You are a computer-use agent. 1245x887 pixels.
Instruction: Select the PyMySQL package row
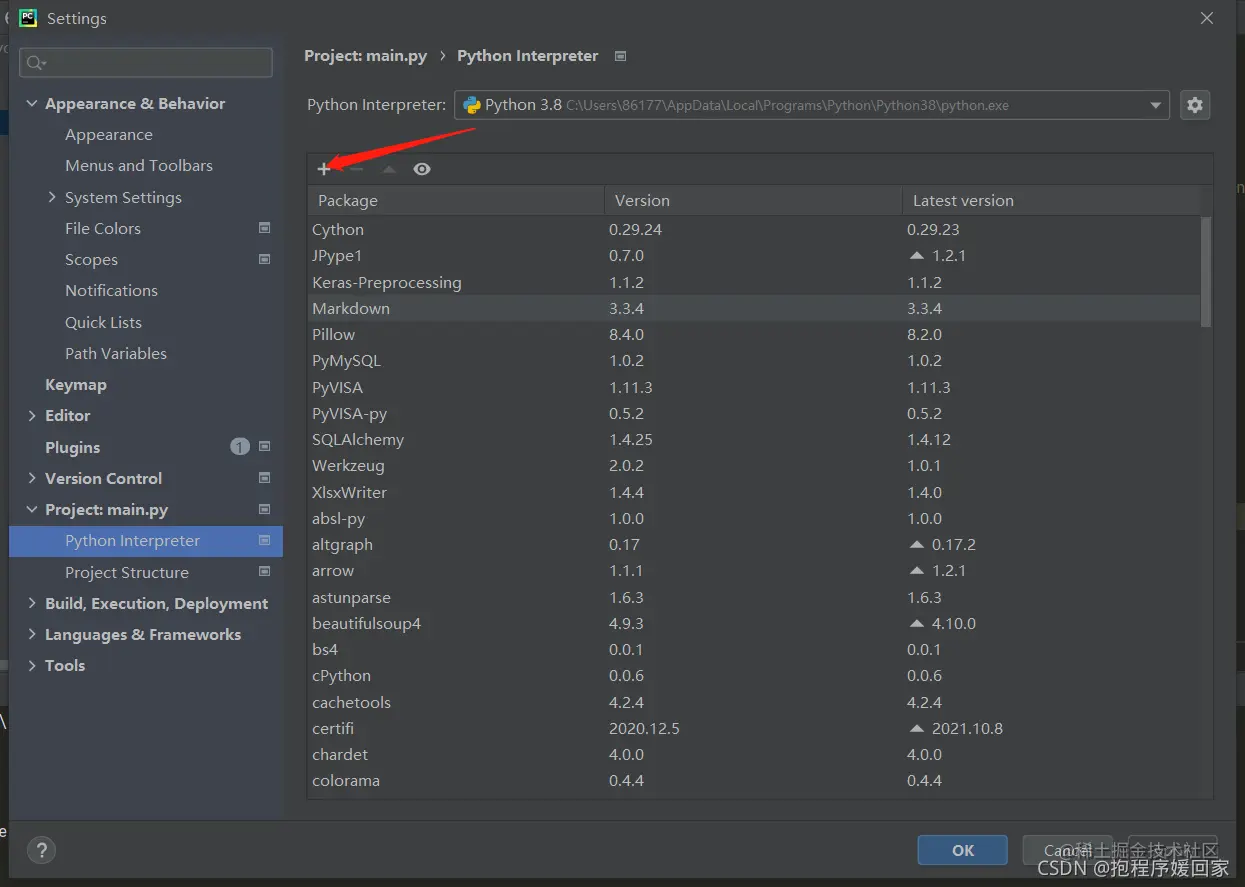(x=755, y=360)
